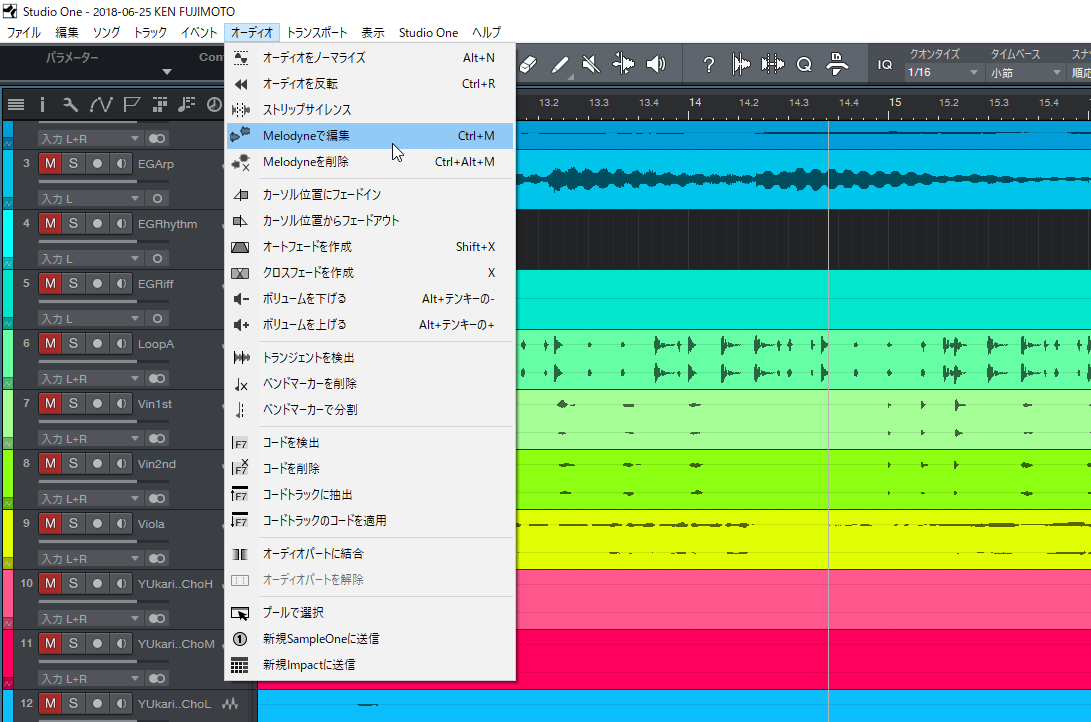This screenshot has height=722, width=1091.
Task: Click the question mark help icon
Action: pyautogui.click(x=708, y=65)
